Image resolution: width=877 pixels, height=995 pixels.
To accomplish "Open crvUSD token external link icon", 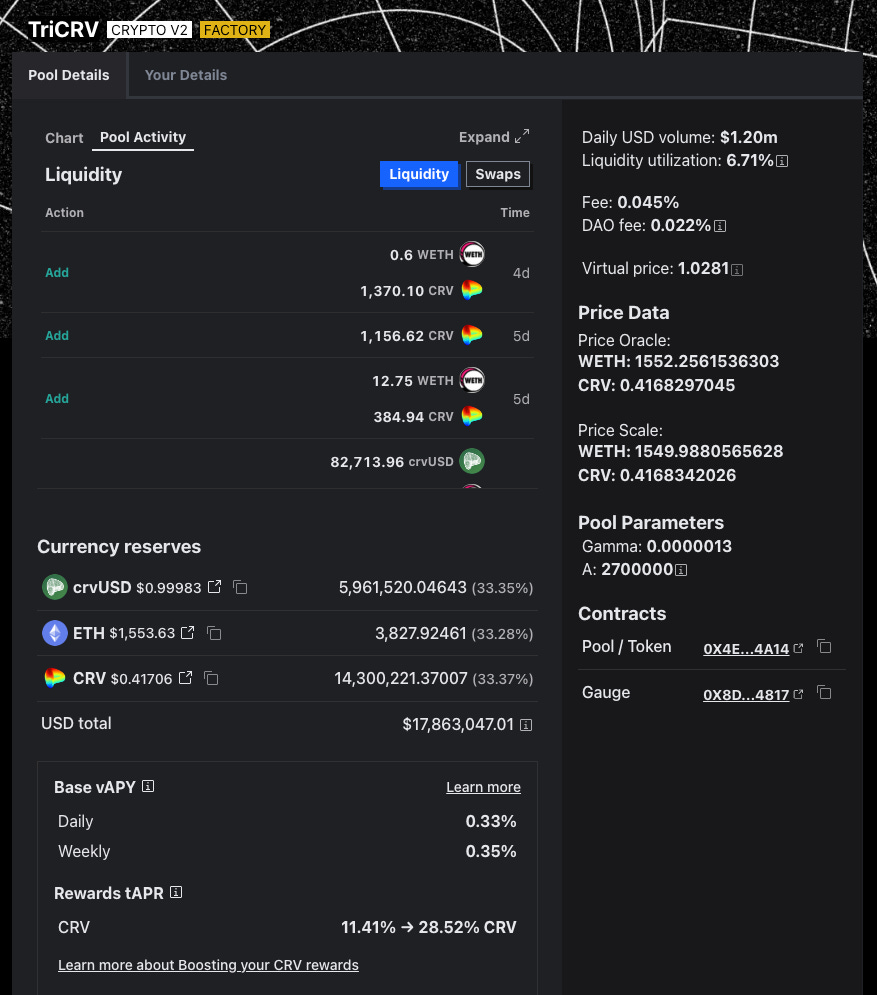I will 214,587.
